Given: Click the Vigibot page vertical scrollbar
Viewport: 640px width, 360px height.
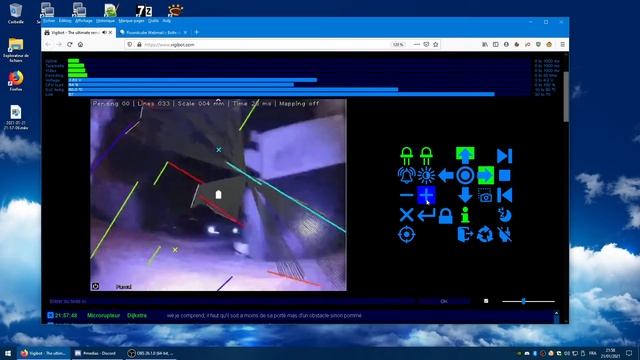Looking at the screenshot, I should [566, 96].
